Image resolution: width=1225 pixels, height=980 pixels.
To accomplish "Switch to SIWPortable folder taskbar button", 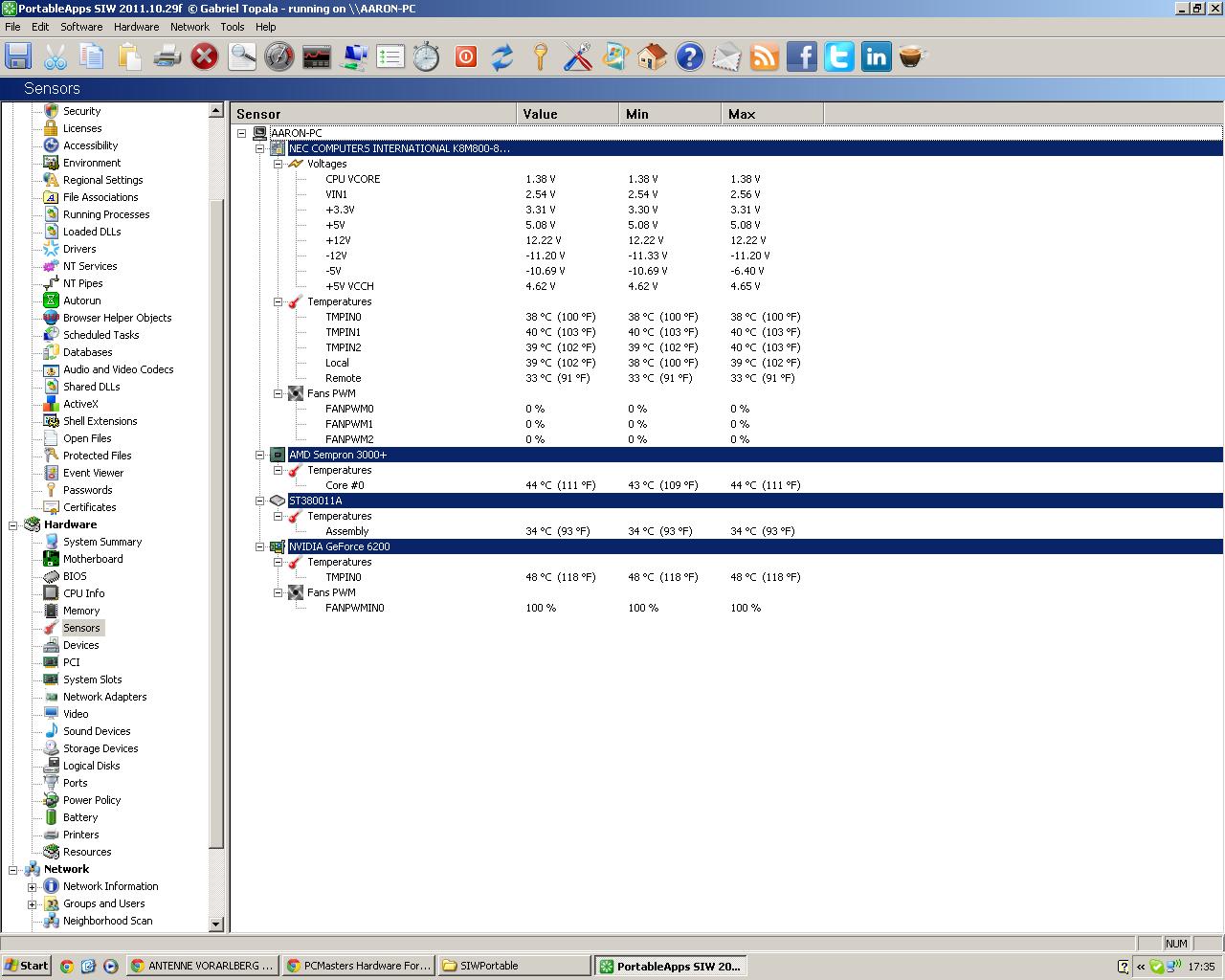I will point(513,966).
